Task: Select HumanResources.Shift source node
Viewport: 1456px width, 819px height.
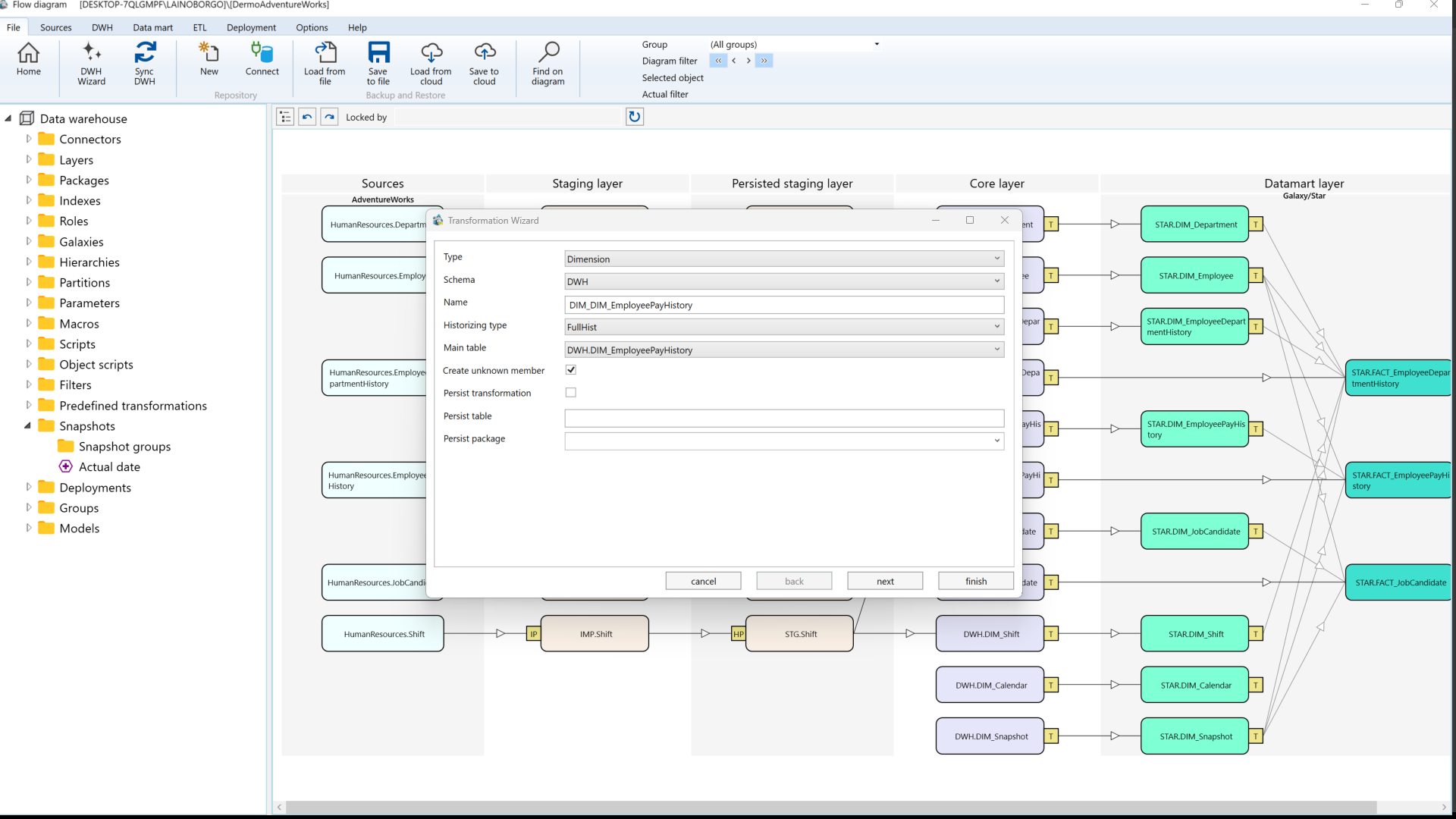Action: point(383,634)
